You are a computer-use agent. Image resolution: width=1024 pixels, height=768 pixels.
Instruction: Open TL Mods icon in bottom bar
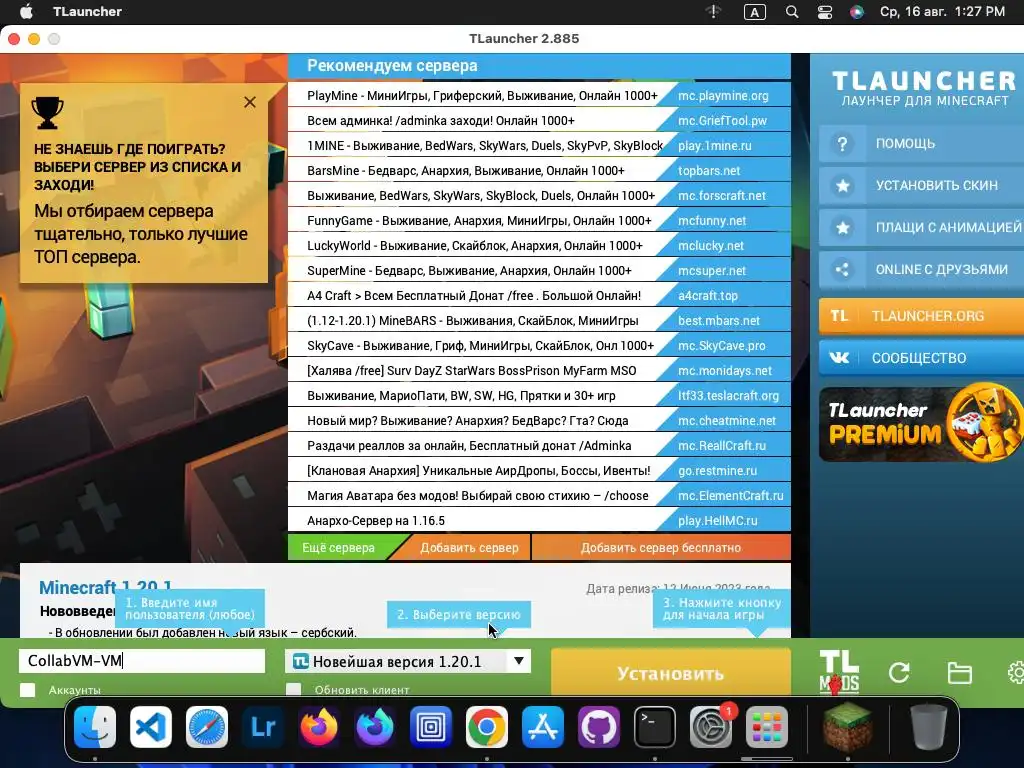(x=839, y=672)
